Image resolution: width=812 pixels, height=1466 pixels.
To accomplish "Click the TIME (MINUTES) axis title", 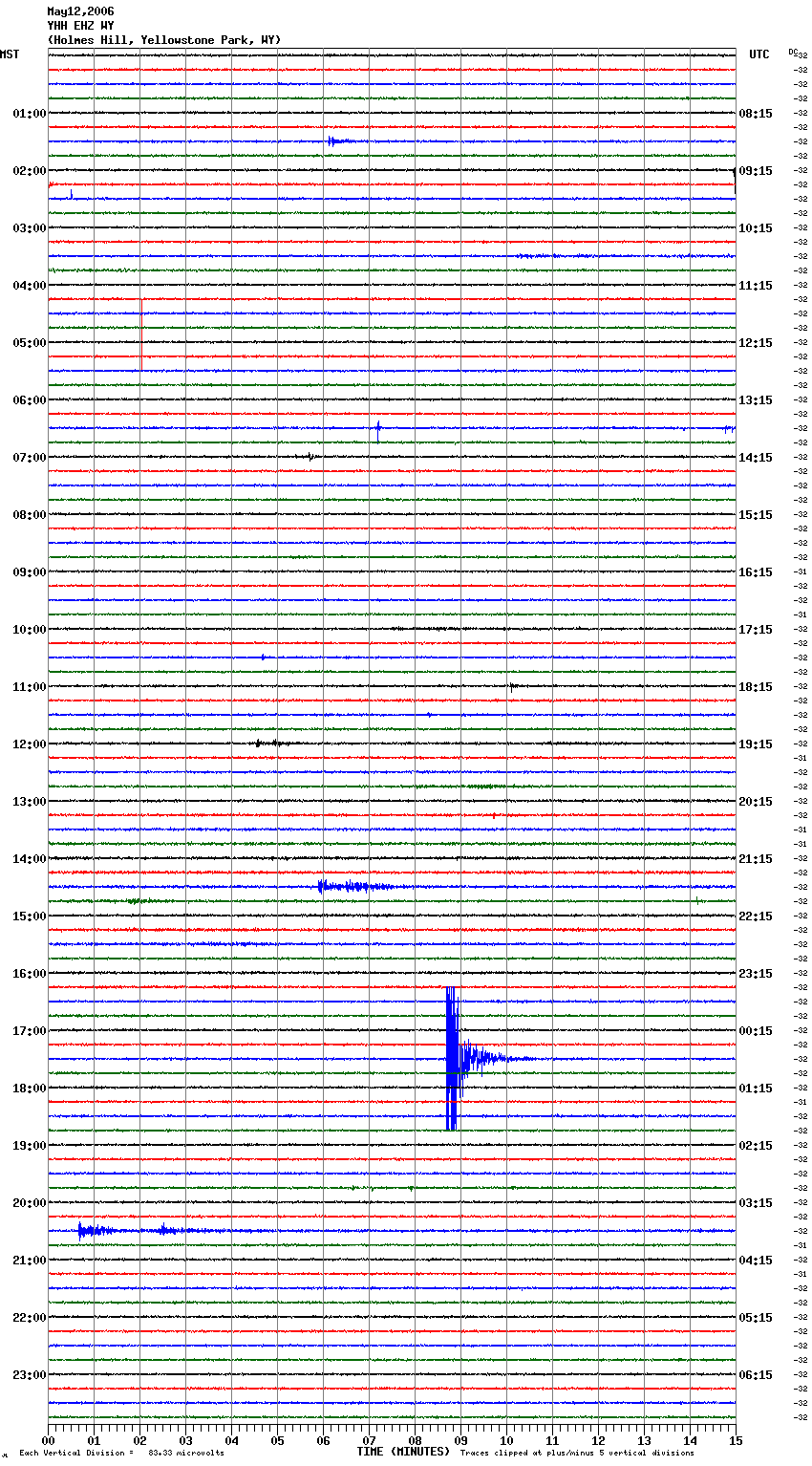I will coord(403,1452).
